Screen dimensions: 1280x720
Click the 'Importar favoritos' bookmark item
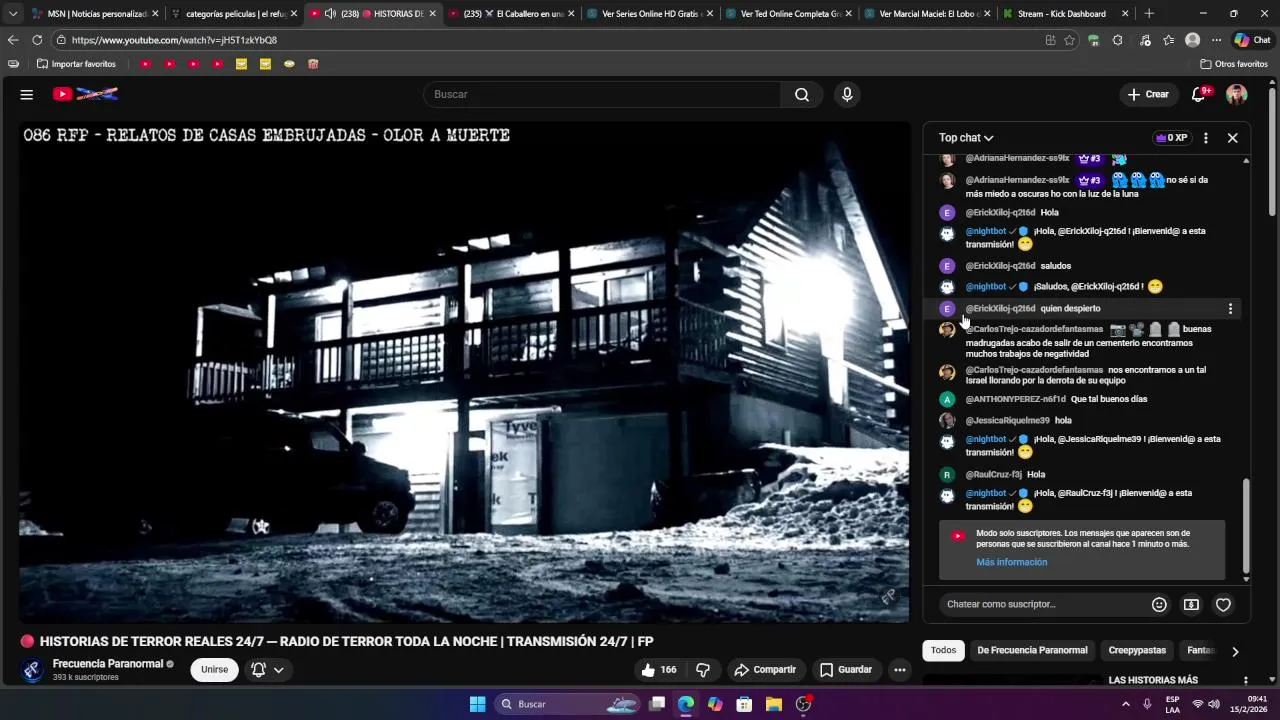76,64
